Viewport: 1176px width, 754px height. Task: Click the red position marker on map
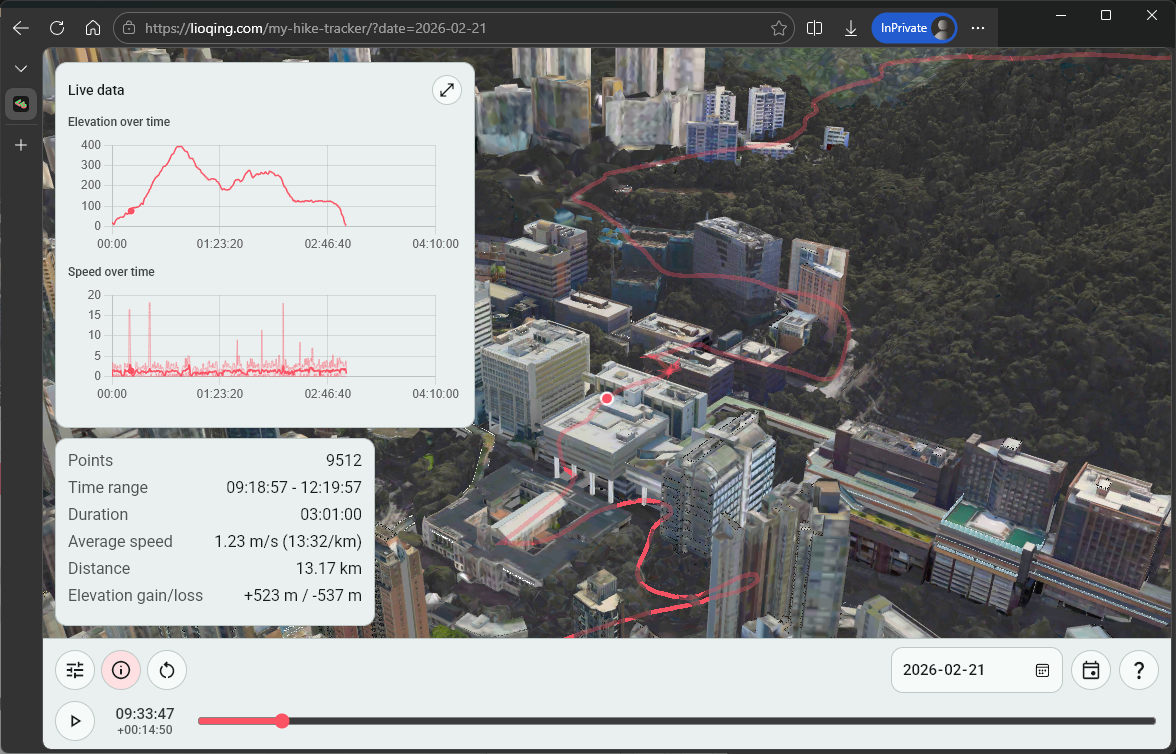click(606, 399)
